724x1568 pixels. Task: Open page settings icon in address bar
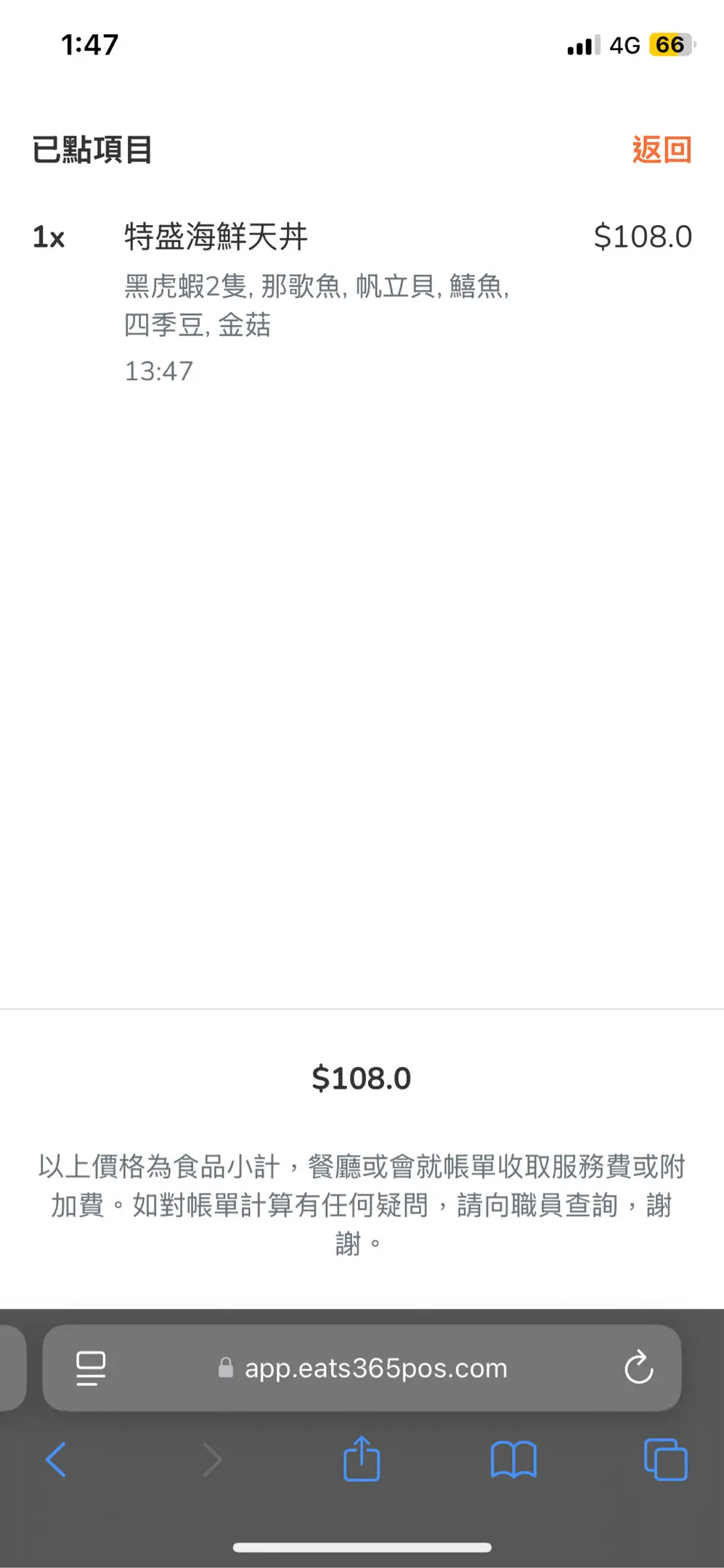(x=91, y=1368)
